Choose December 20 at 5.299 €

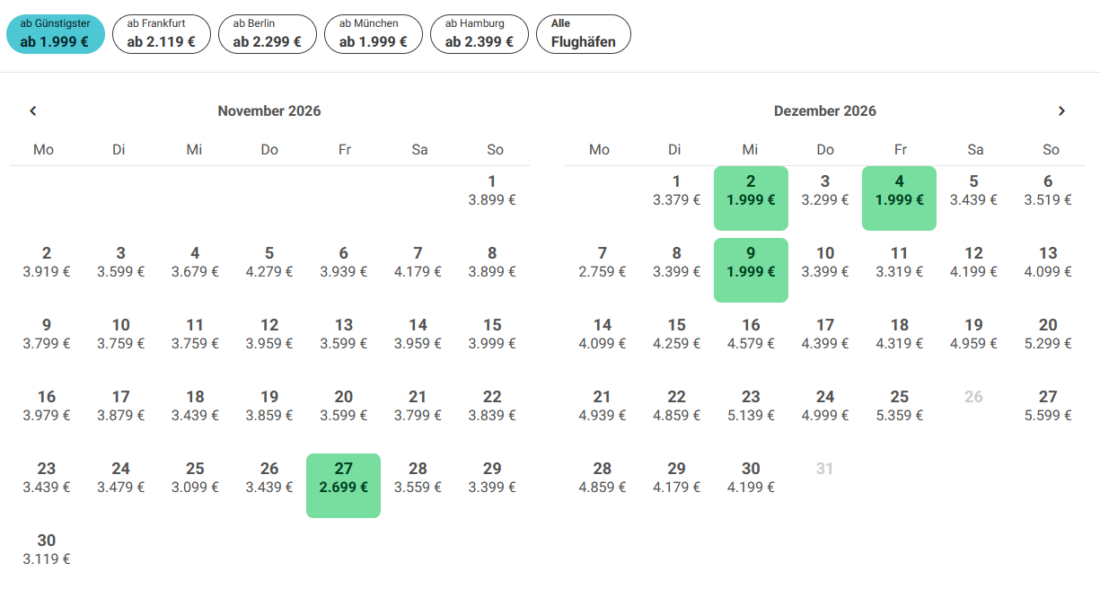click(x=1048, y=334)
